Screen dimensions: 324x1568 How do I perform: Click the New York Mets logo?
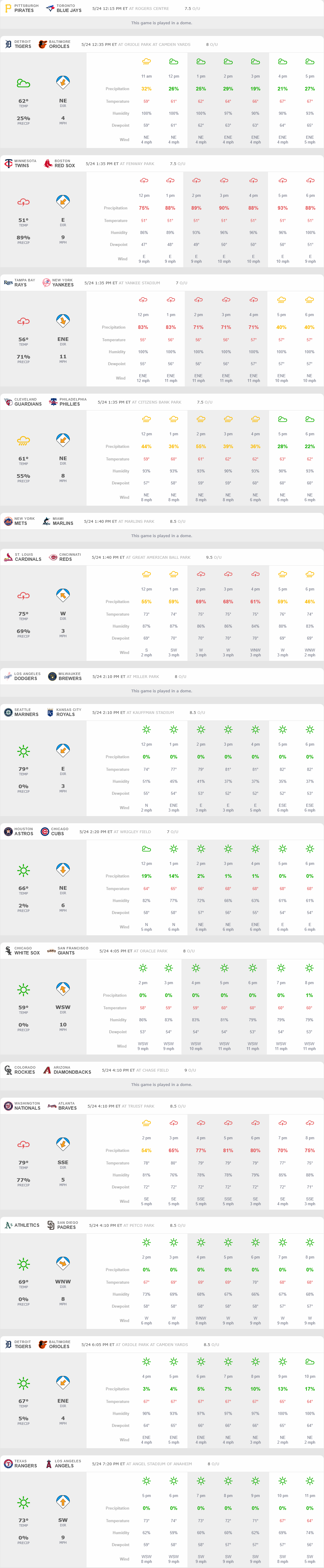pos(8,522)
